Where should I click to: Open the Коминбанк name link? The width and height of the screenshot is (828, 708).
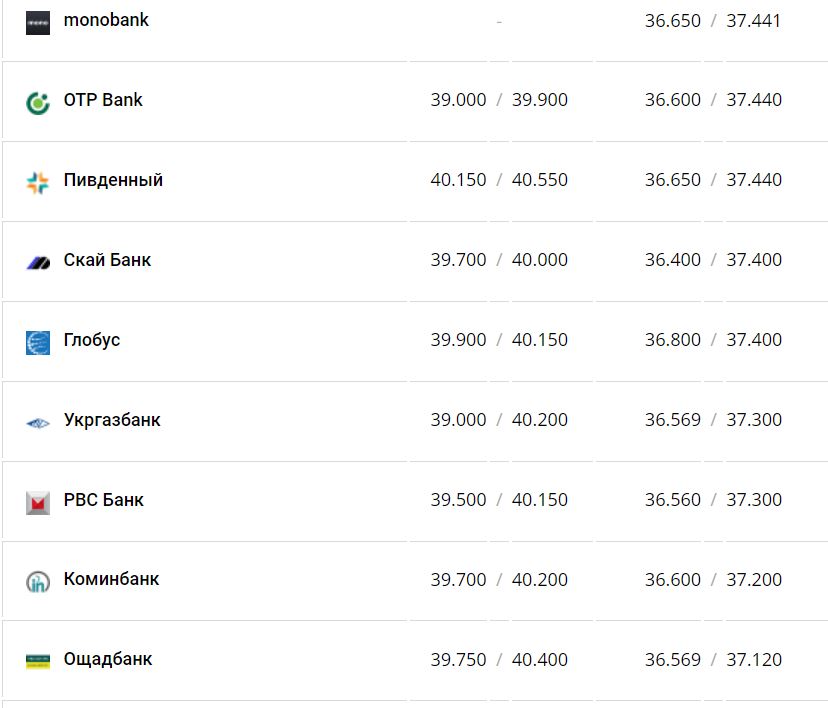click(111, 579)
